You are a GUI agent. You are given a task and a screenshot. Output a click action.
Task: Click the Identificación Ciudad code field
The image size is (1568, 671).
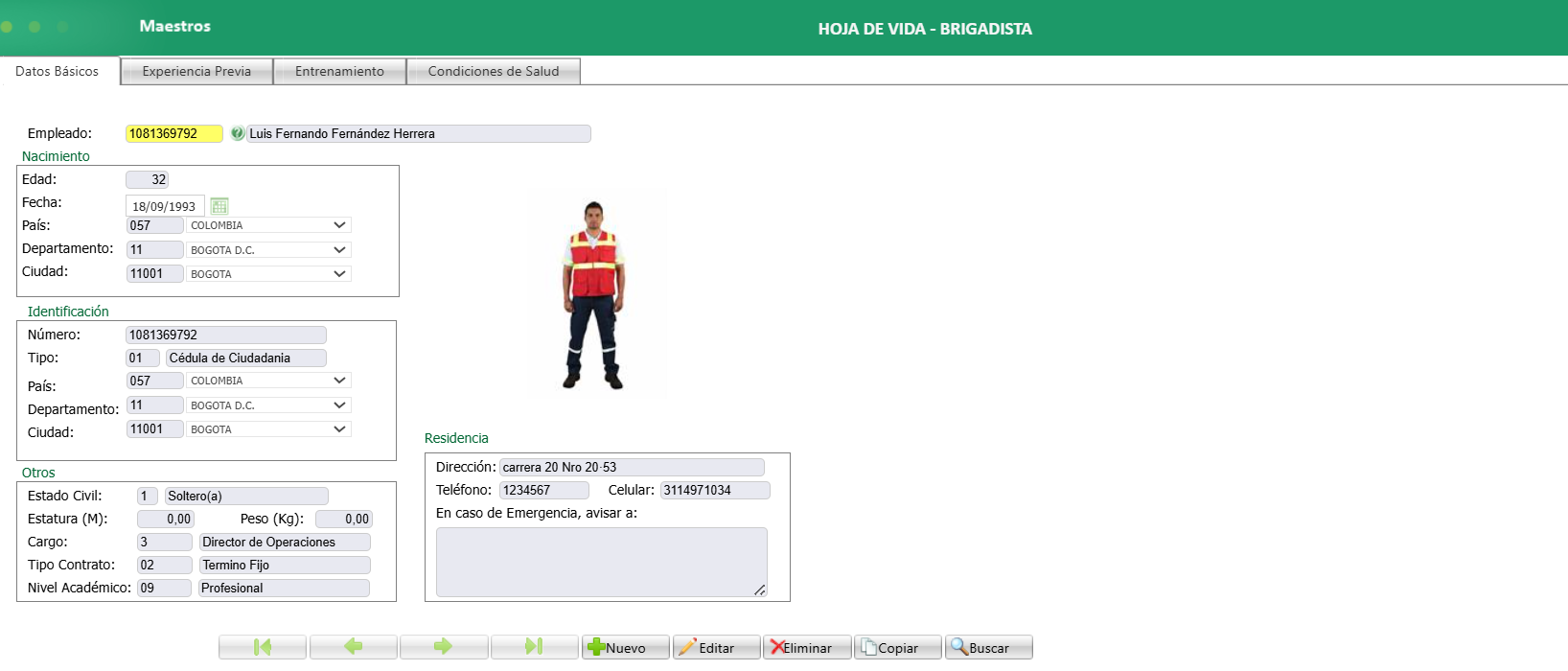[x=155, y=428]
